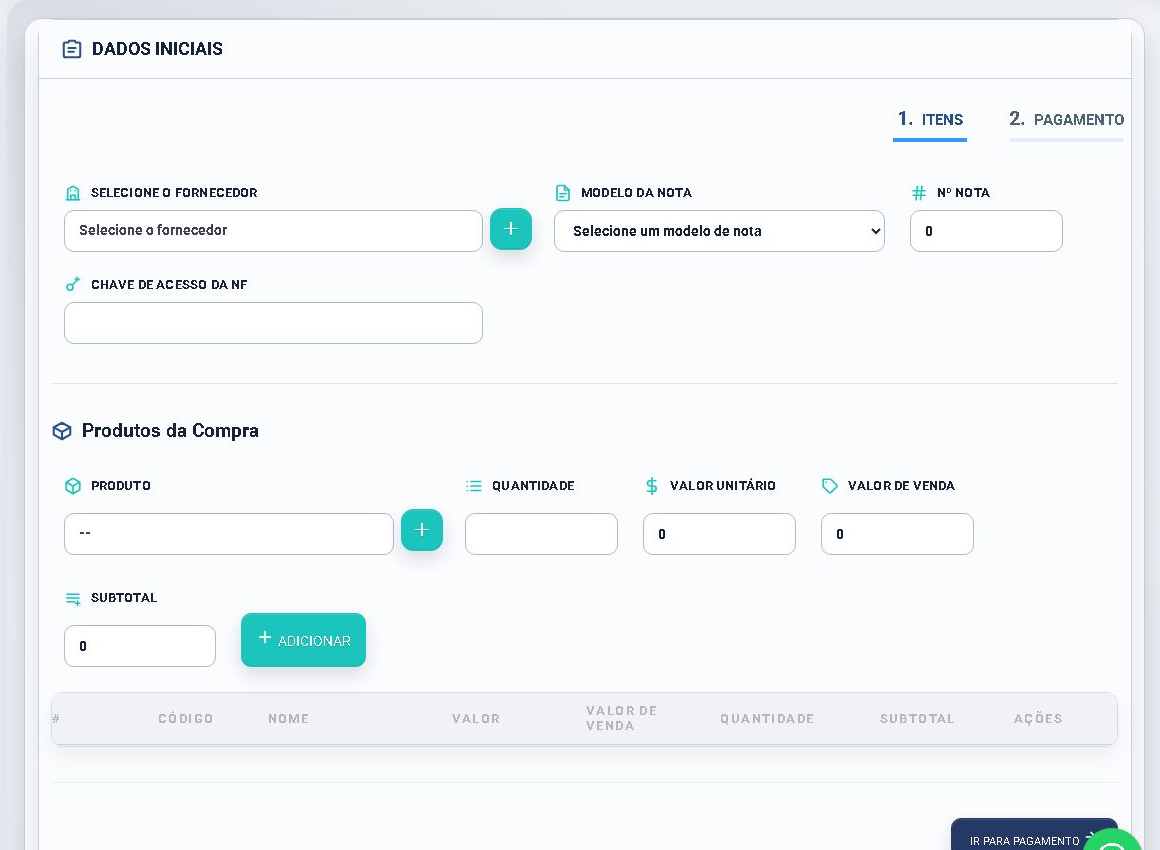Click the Quantidade table column header
Screen dimensions: 1160x850
[x=767, y=718]
